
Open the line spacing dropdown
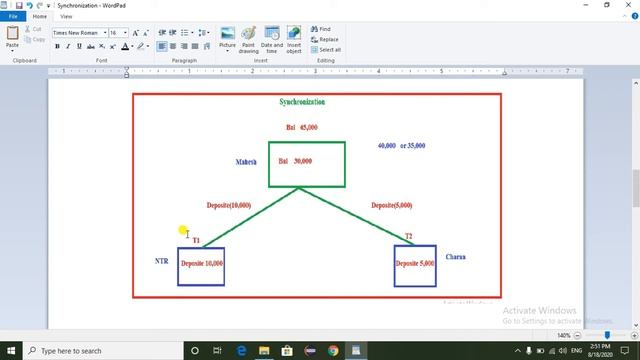pos(204,33)
